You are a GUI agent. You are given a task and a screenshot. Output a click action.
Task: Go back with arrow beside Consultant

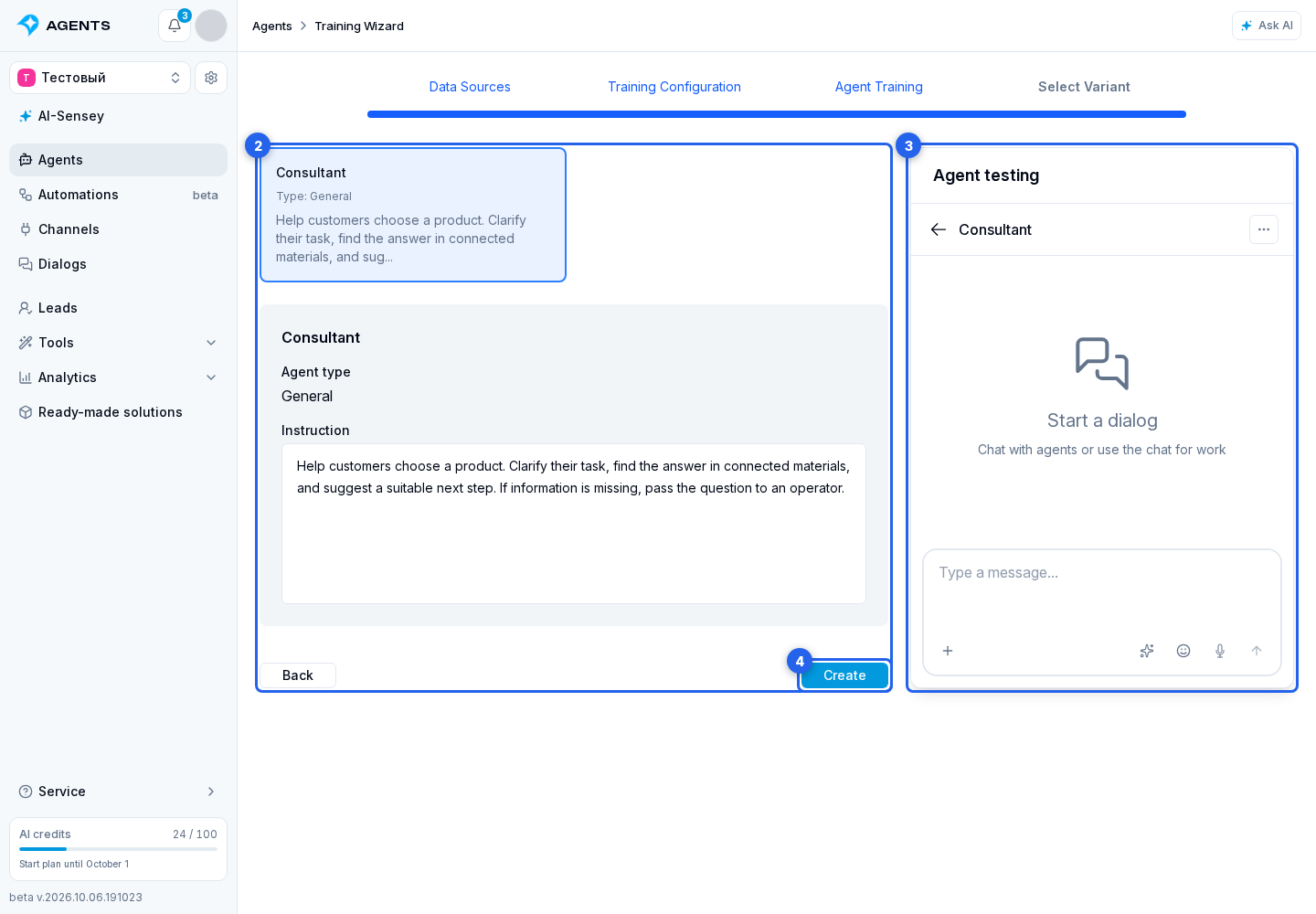click(x=939, y=229)
